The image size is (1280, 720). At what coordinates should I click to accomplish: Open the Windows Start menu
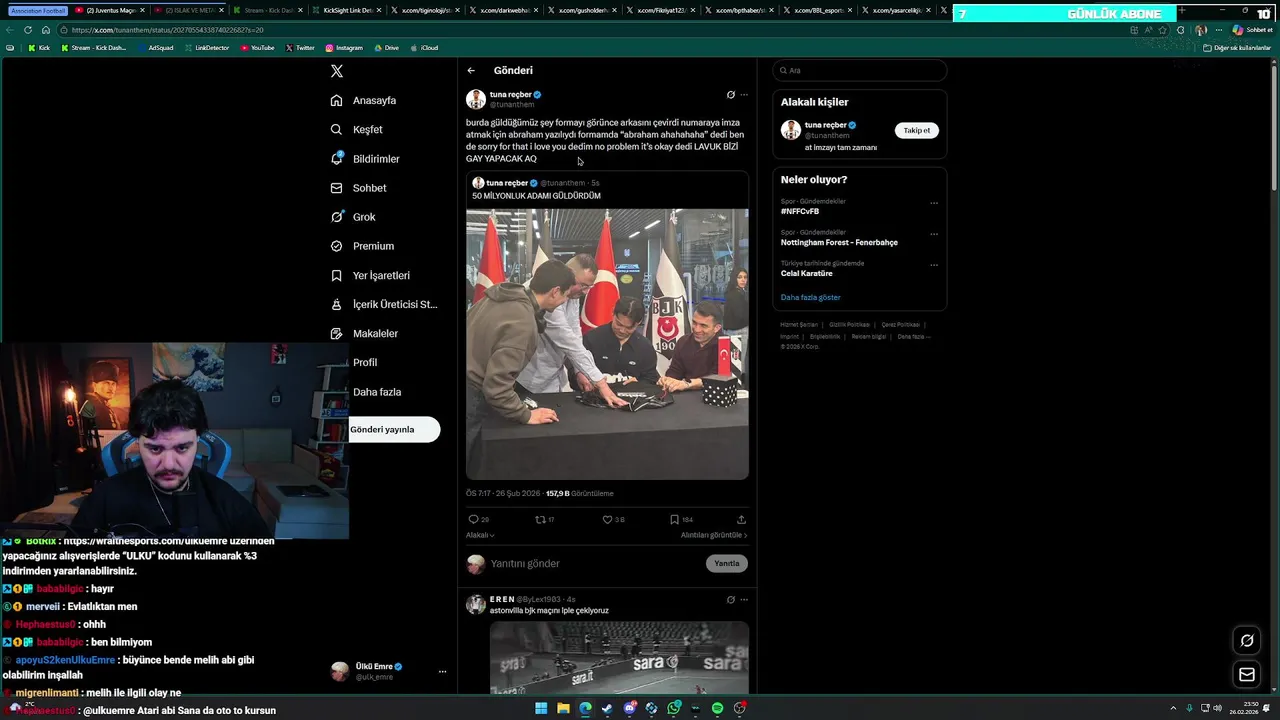click(541, 708)
